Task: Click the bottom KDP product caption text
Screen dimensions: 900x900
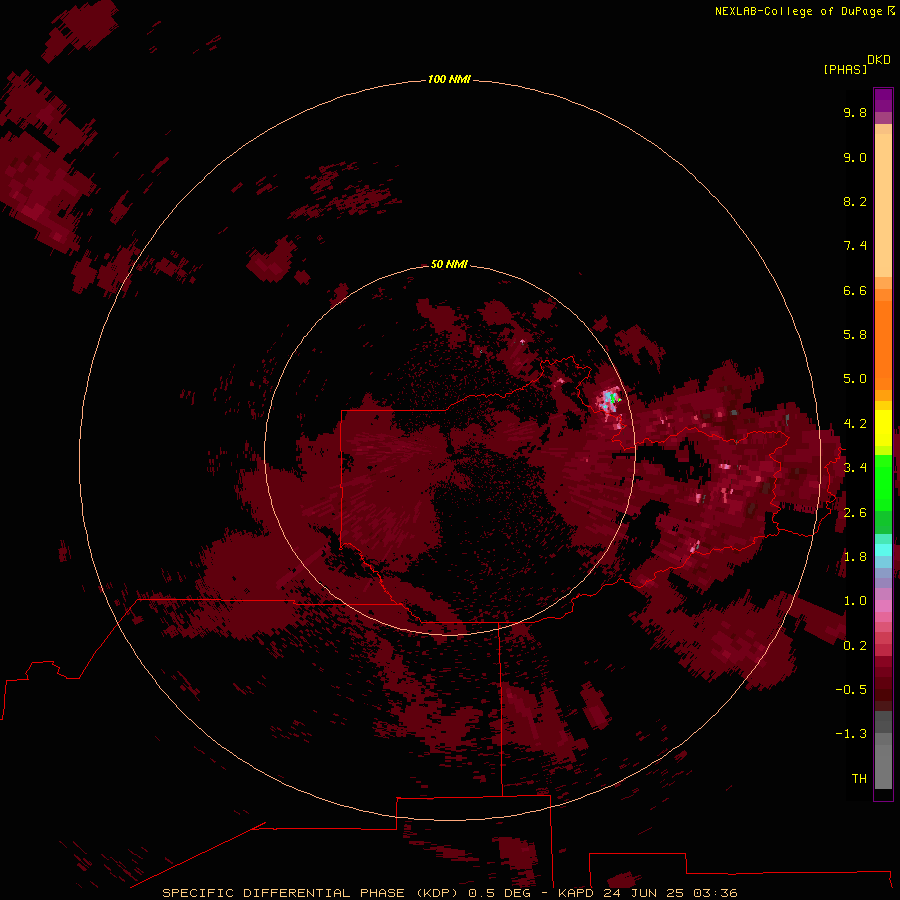Action: (449, 893)
